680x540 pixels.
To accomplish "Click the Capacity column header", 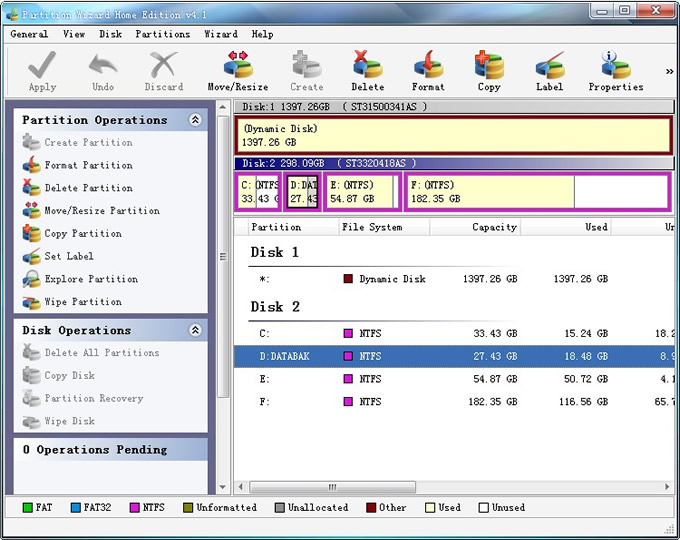I will [475, 227].
